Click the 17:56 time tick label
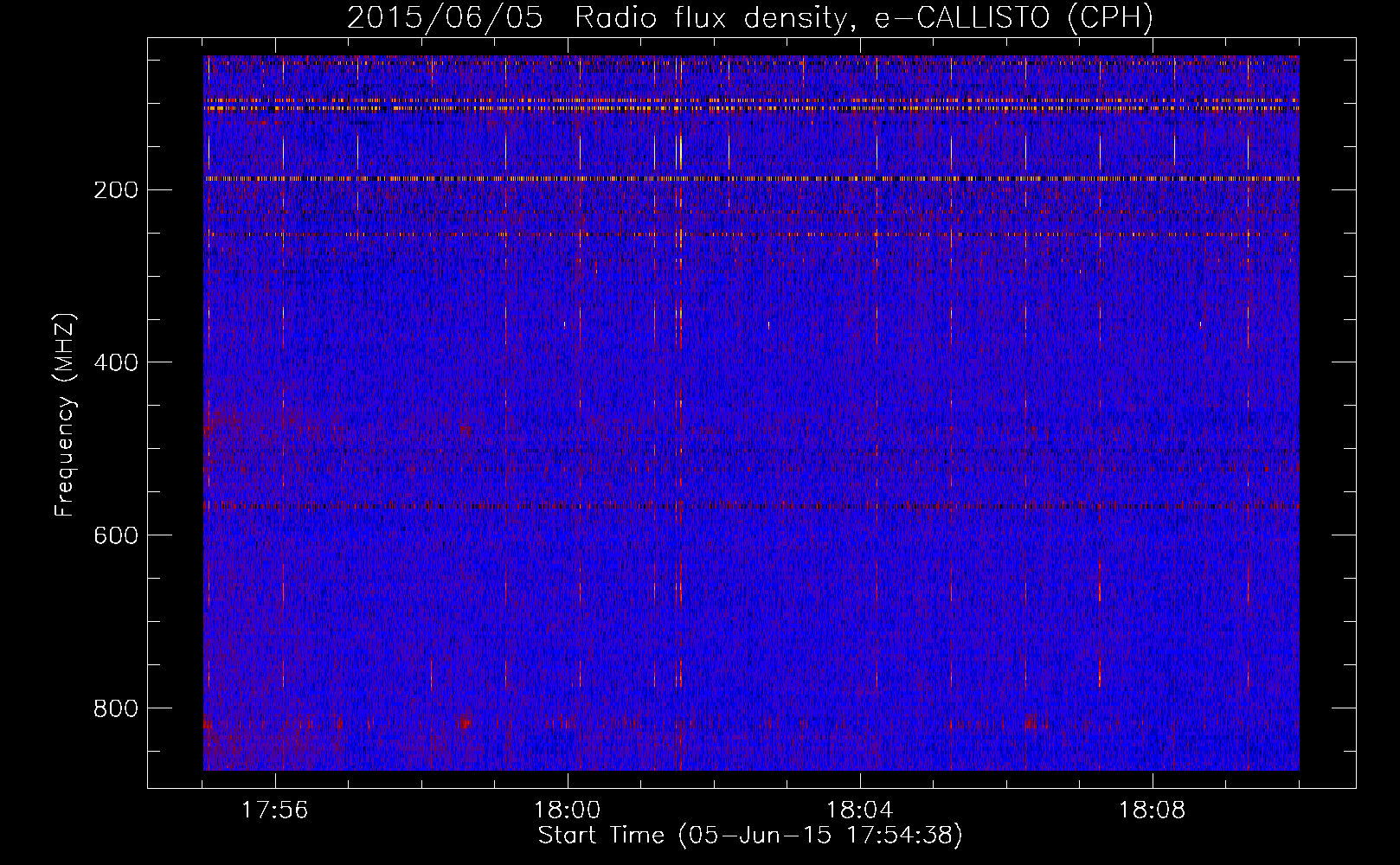1400x865 pixels. (x=275, y=811)
